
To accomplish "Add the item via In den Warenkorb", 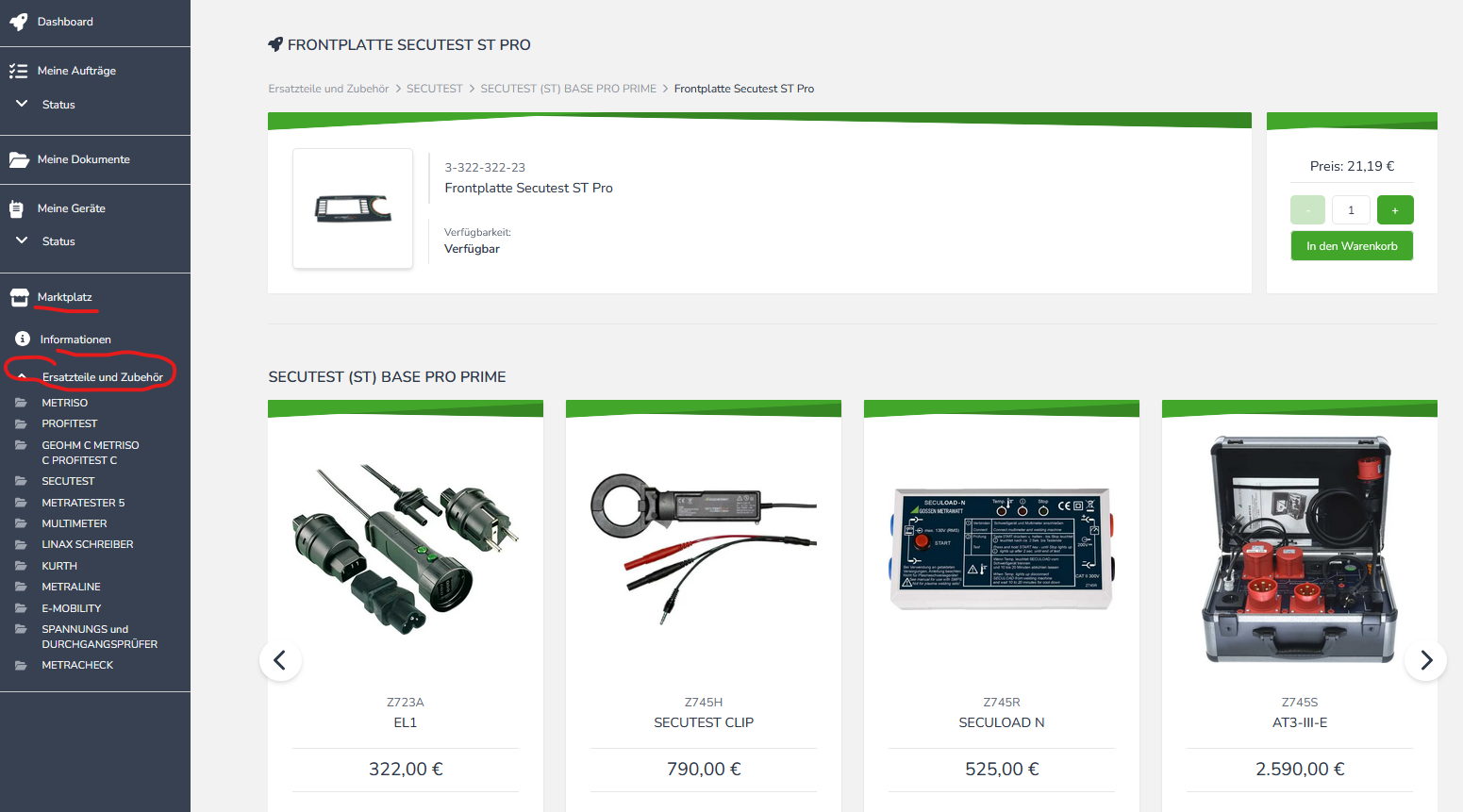I will pyautogui.click(x=1352, y=246).
